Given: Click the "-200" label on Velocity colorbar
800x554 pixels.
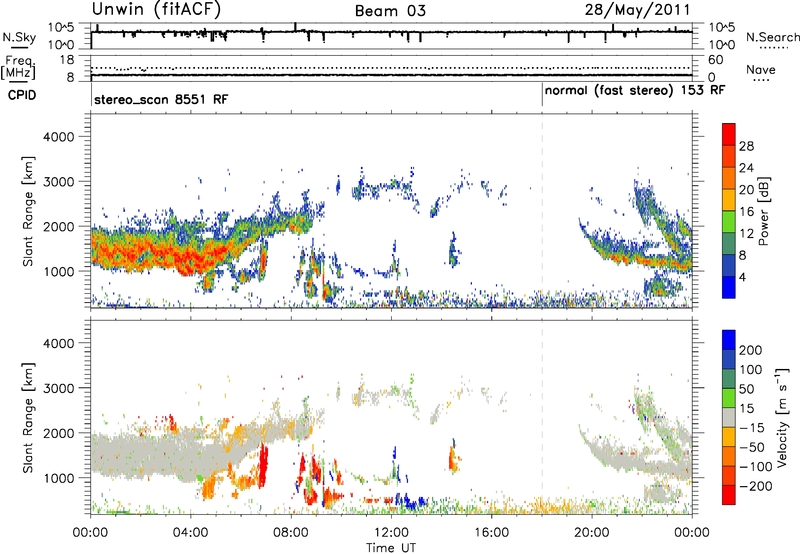Looking at the screenshot, I should pyautogui.click(x=756, y=486).
